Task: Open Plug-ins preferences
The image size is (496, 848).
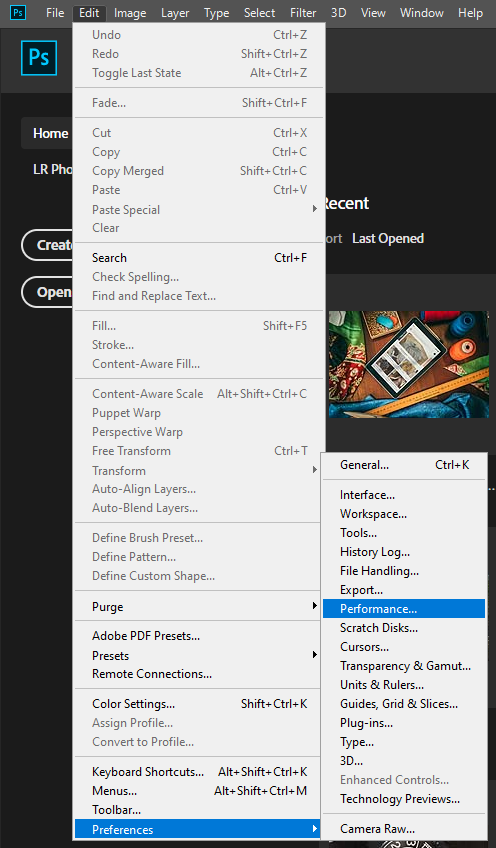Action: 404,723
